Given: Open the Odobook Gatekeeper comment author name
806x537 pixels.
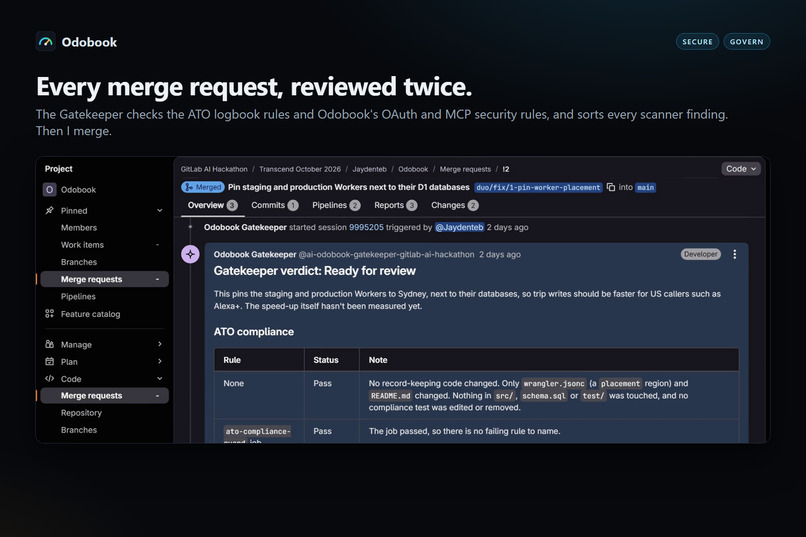Looking at the screenshot, I should pyautogui.click(x=255, y=254).
